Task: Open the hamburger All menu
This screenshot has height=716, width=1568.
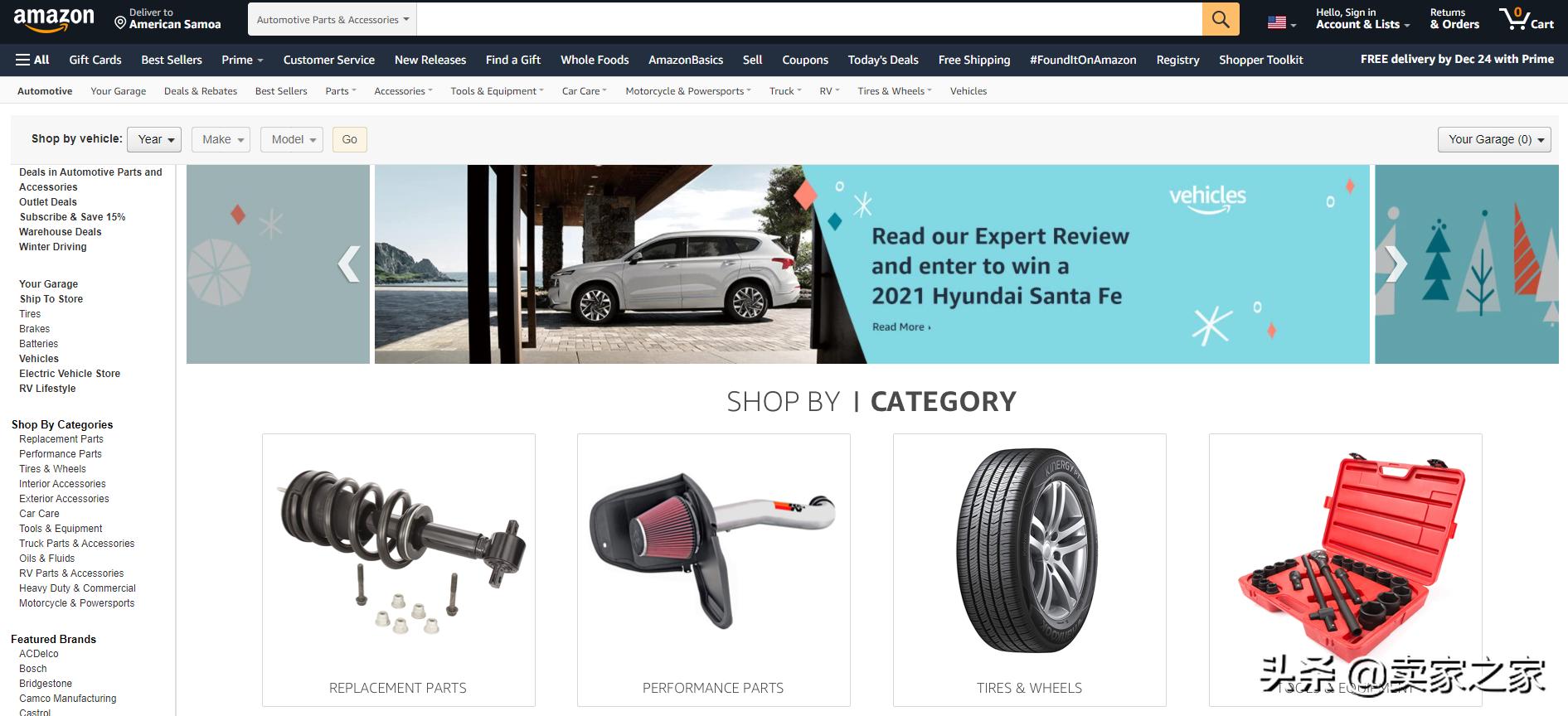Action: [x=32, y=60]
